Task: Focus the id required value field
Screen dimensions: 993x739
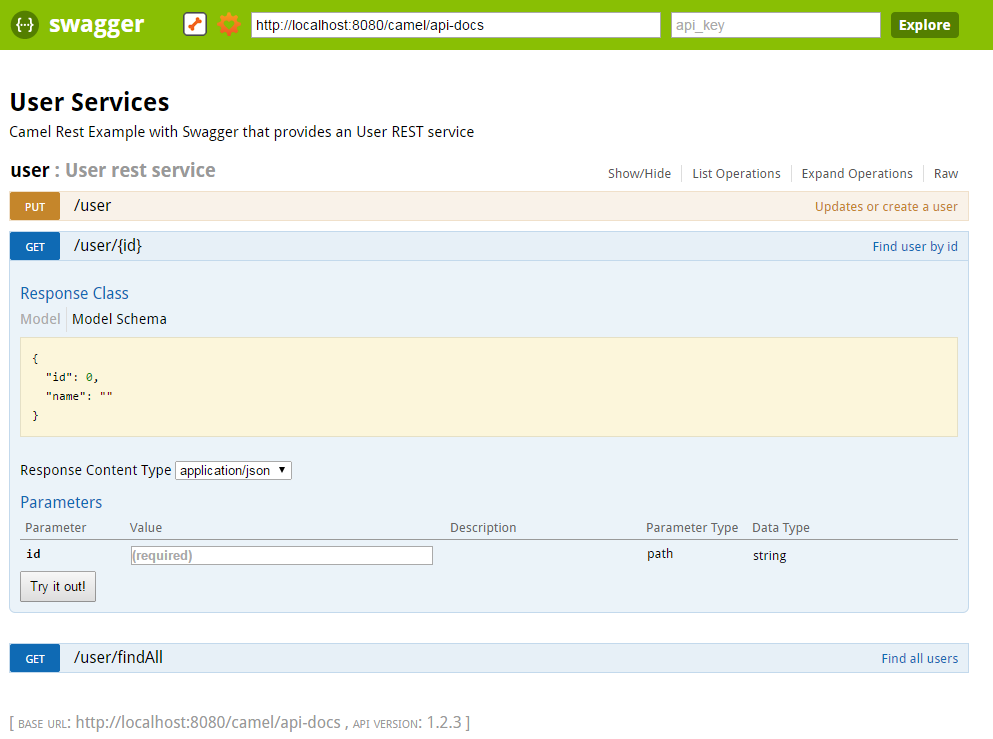Action: [282, 555]
